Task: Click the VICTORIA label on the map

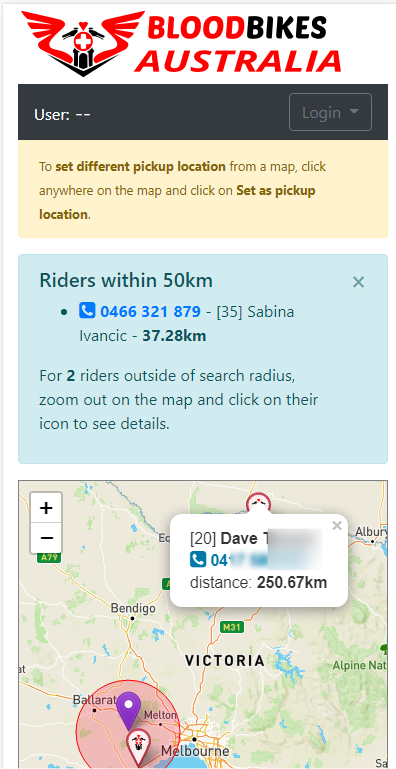Action: tap(225, 661)
